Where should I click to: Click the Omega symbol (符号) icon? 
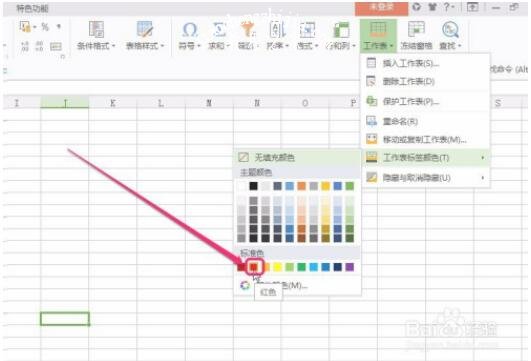click(x=189, y=30)
